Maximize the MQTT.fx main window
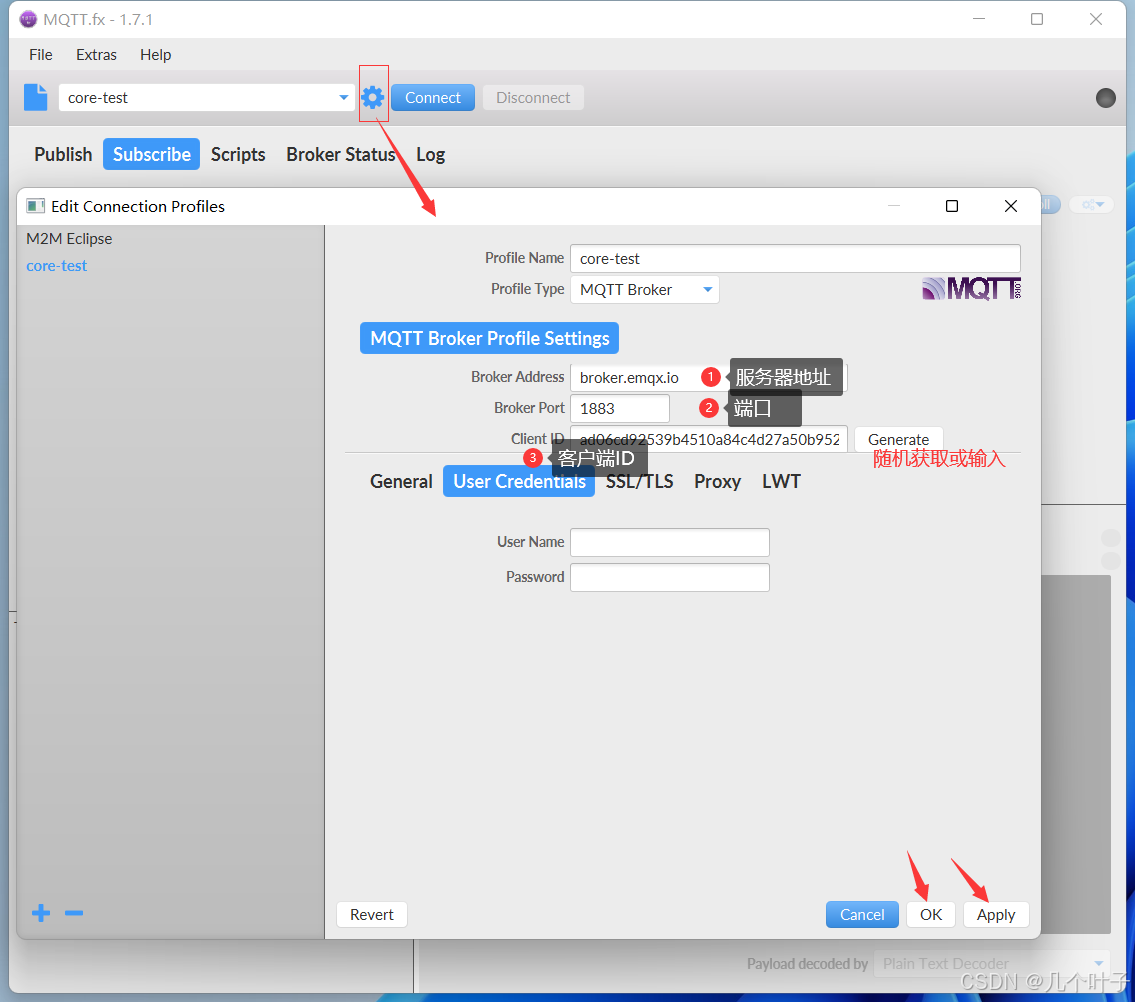Viewport: 1135px width, 1002px height. [1037, 20]
